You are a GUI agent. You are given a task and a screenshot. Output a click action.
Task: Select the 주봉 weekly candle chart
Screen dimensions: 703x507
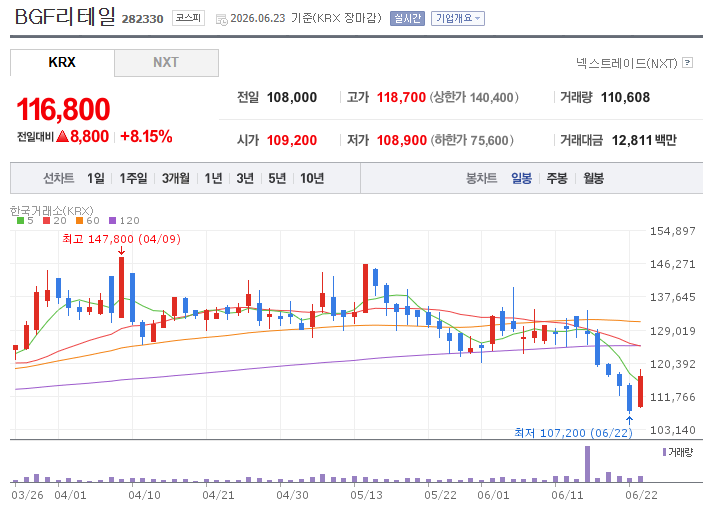click(557, 178)
